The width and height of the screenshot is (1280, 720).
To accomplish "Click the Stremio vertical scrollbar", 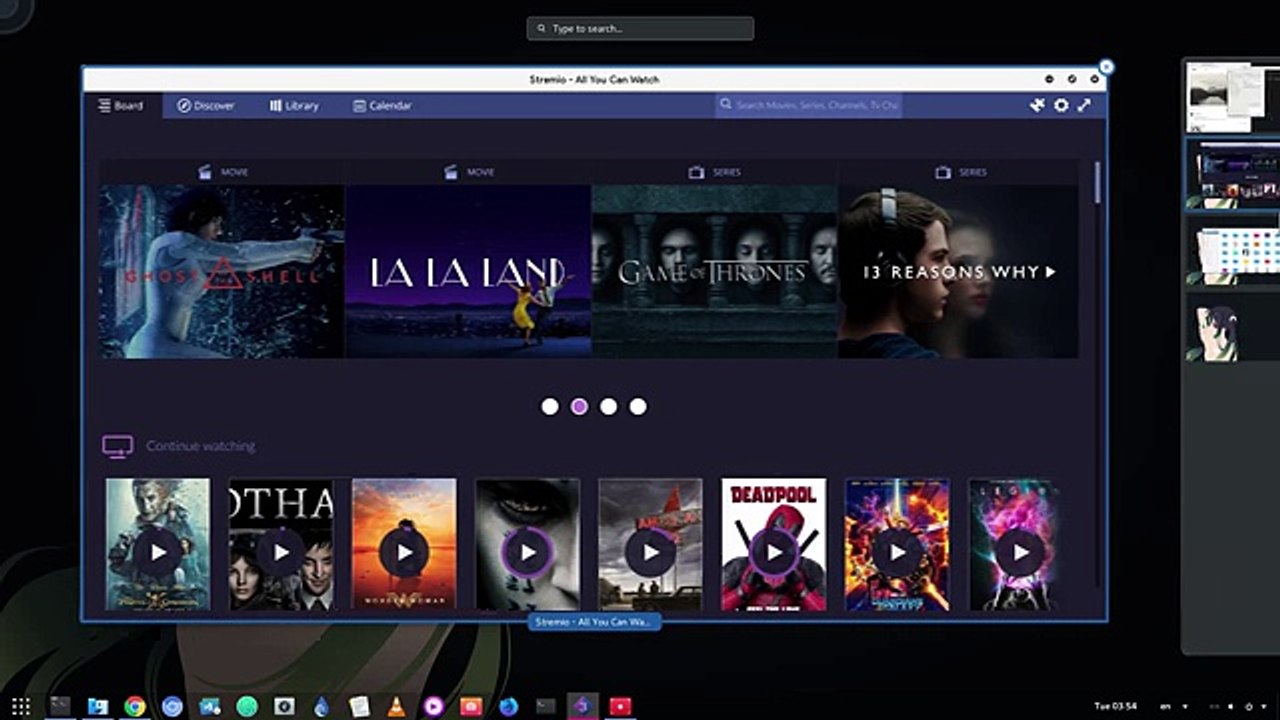I will (x=1097, y=183).
